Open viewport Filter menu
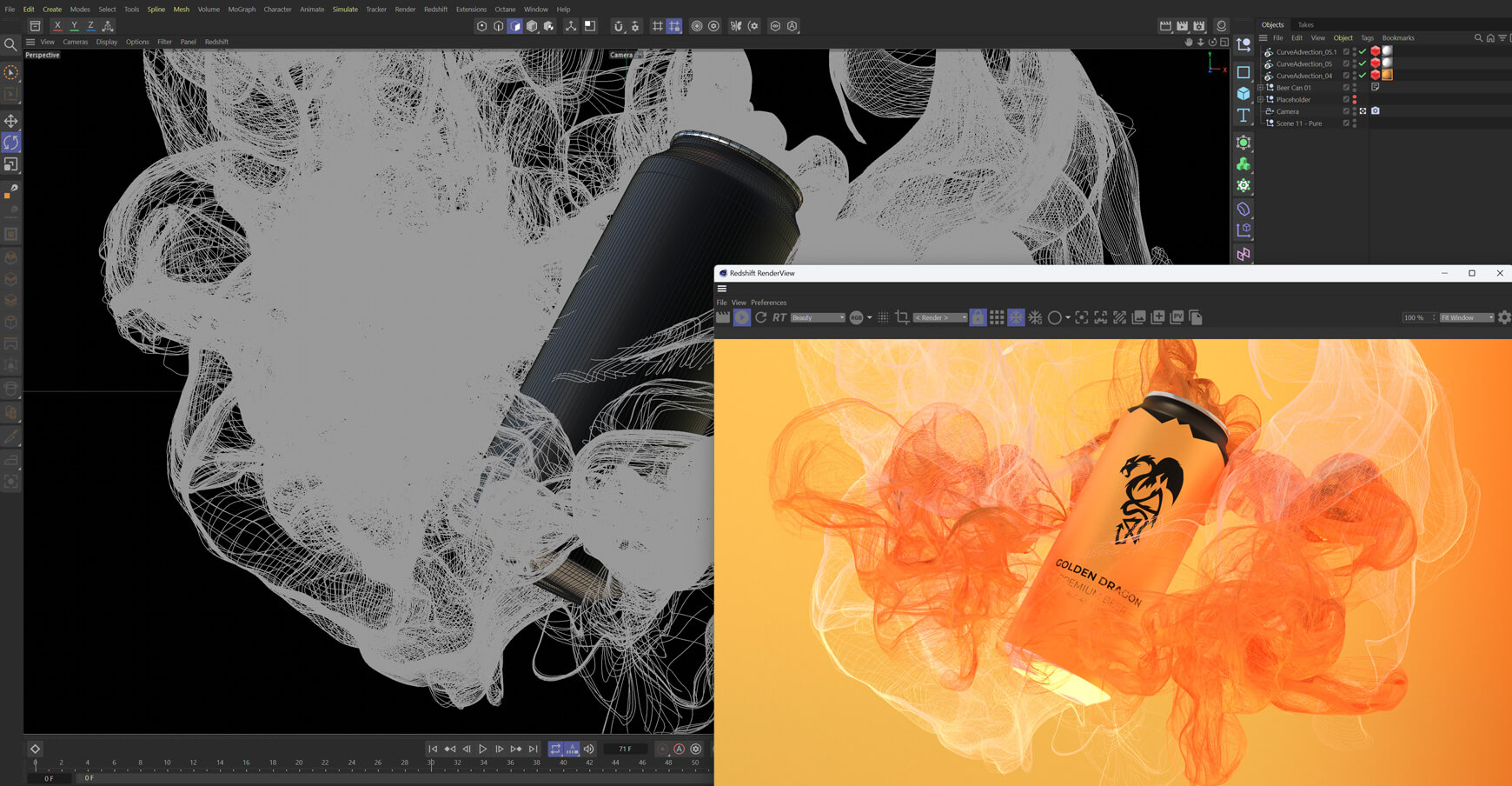 (164, 42)
